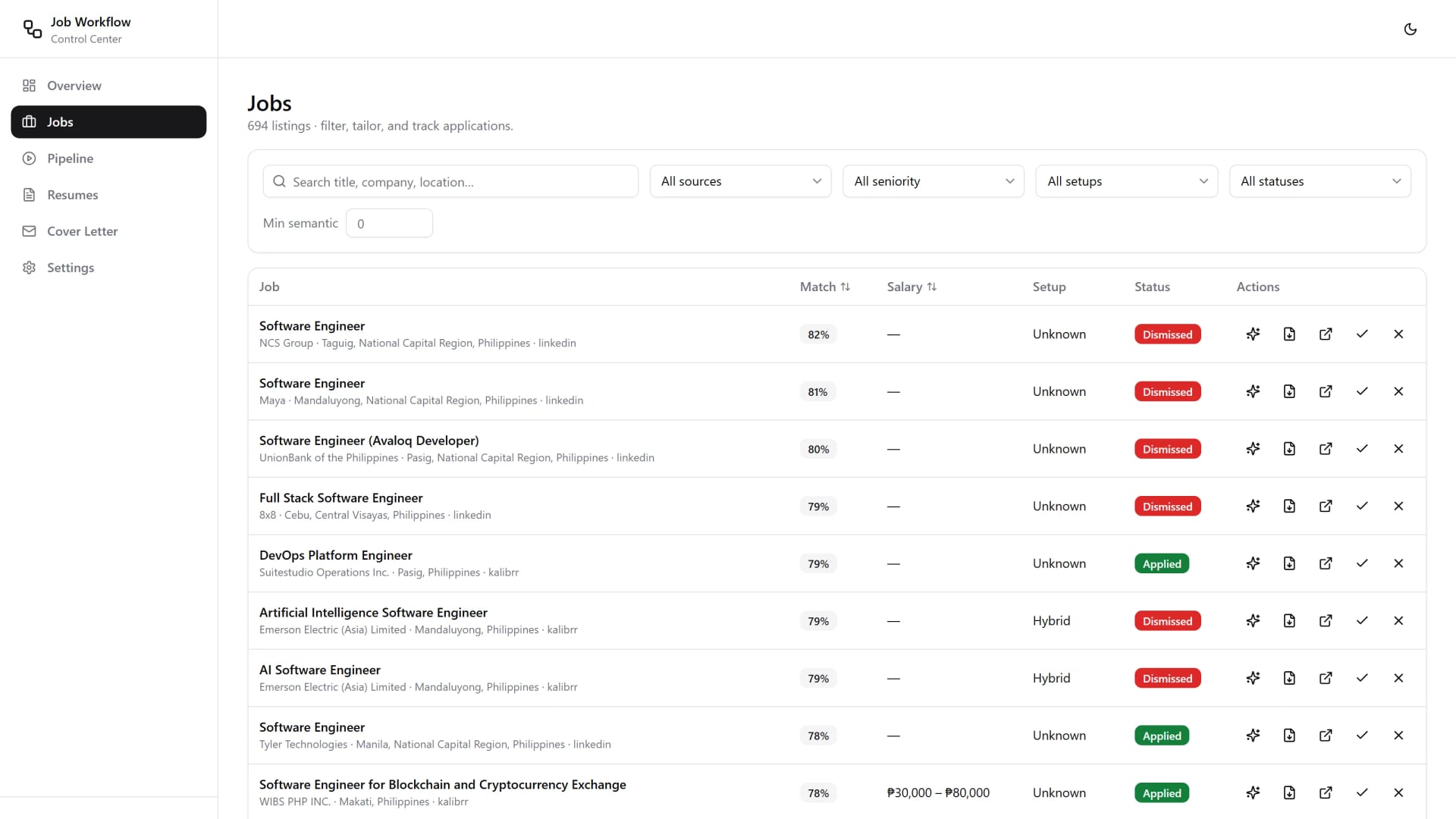This screenshot has width=1456, height=819.
Task: Dismiss X icon for DevOps Platform Engineer
Action: click(x=1398, y=563)
